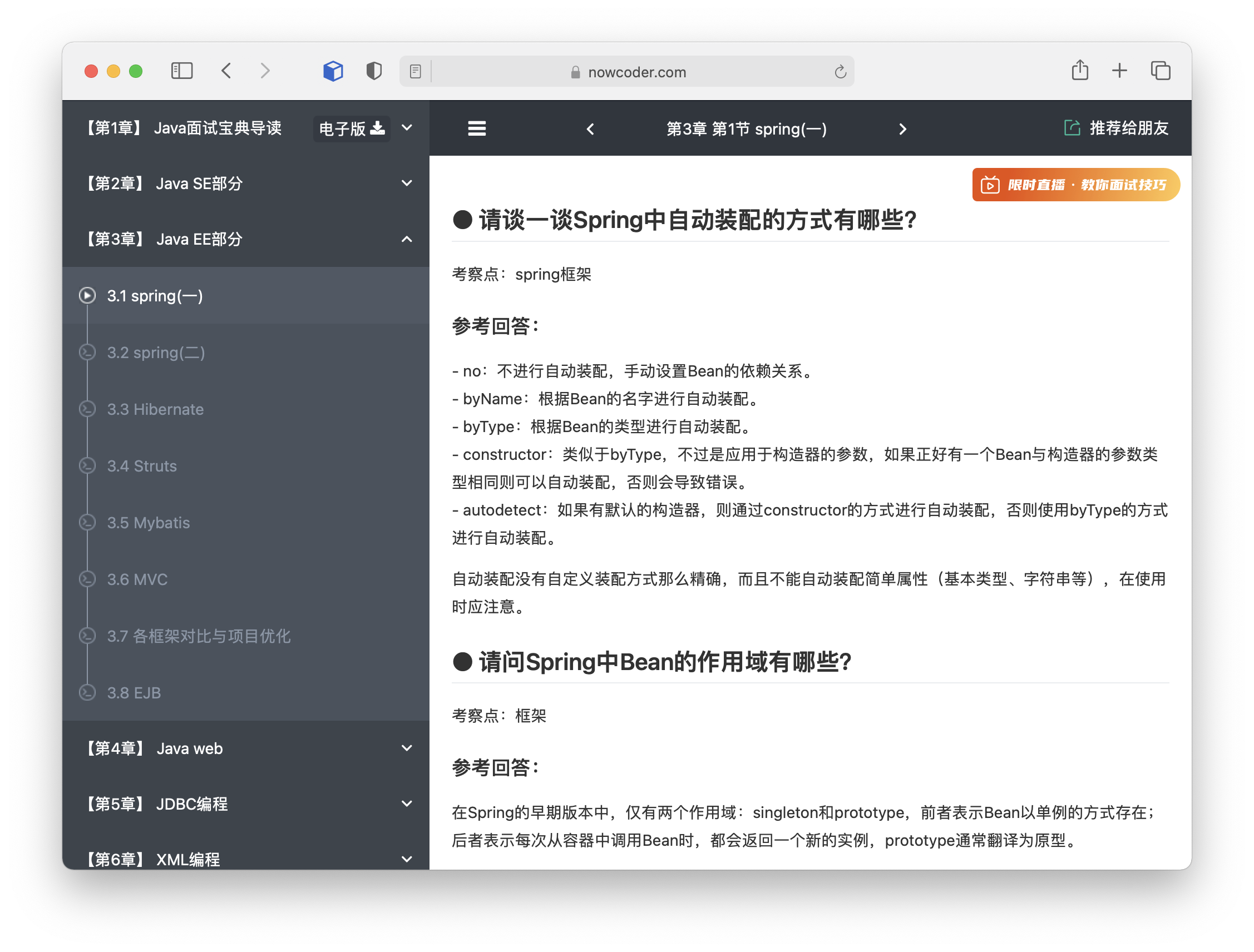1254x952 pixels.
Task: Click the nowcoder.com address field
Action: point(627,71)
